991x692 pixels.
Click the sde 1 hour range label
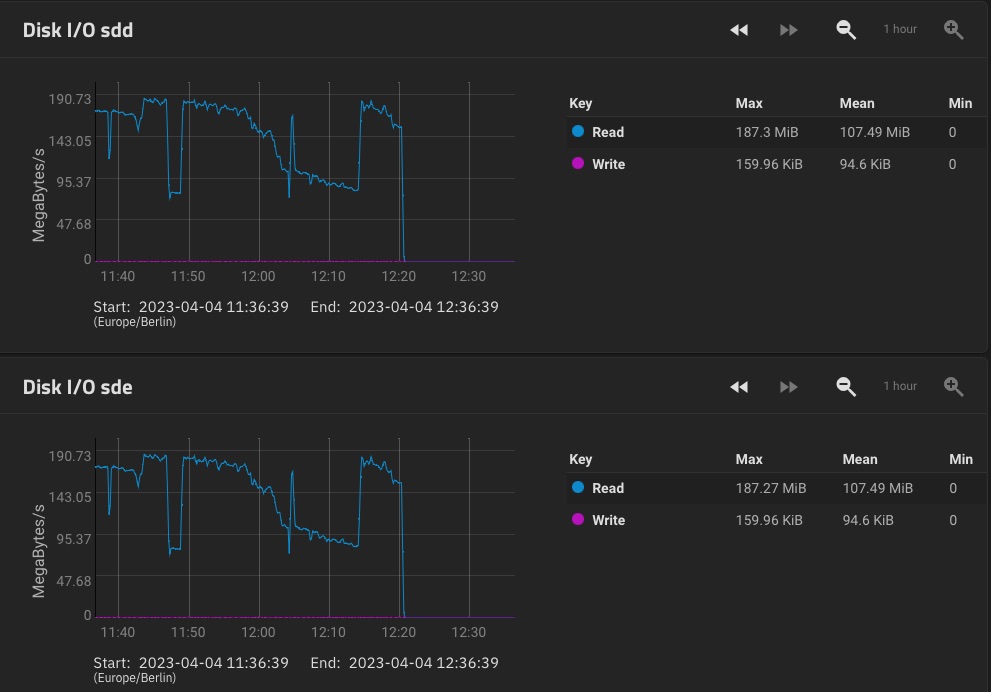pos(900,386)
